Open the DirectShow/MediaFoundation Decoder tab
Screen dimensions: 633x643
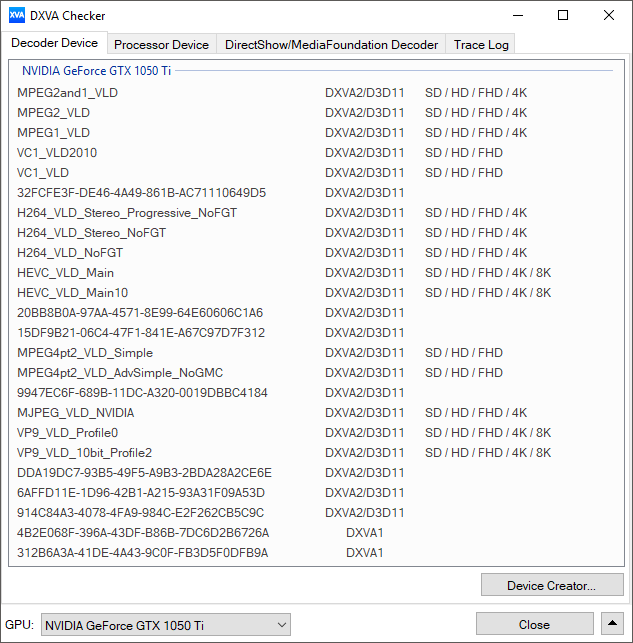tap(331, 44)
